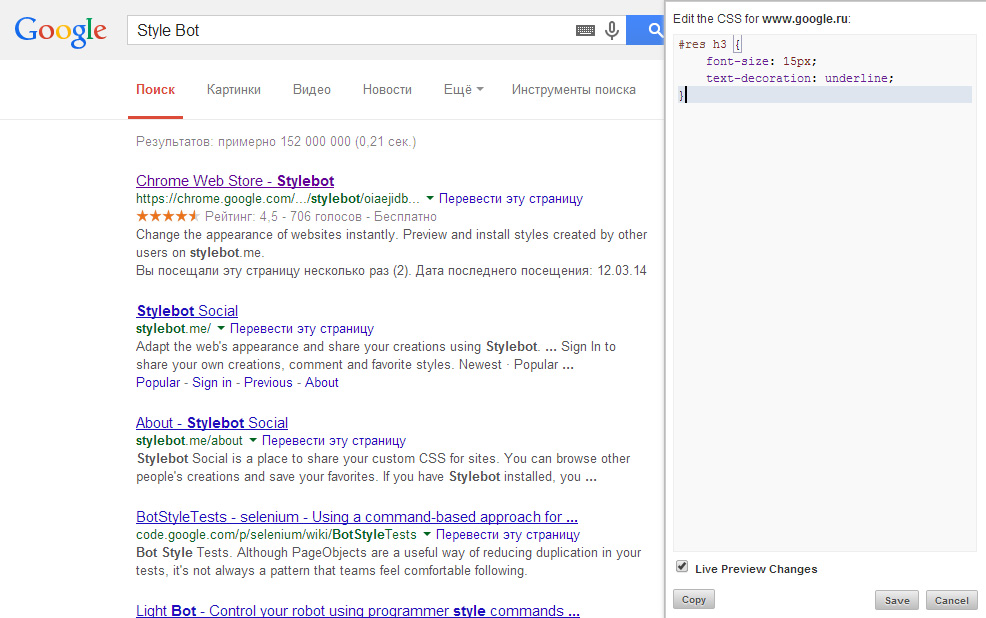The height and width of the screenshot is (618, 986).
Task: Expand arrow next to stylebot.me/ URL
Action: (x=221, y=328)
